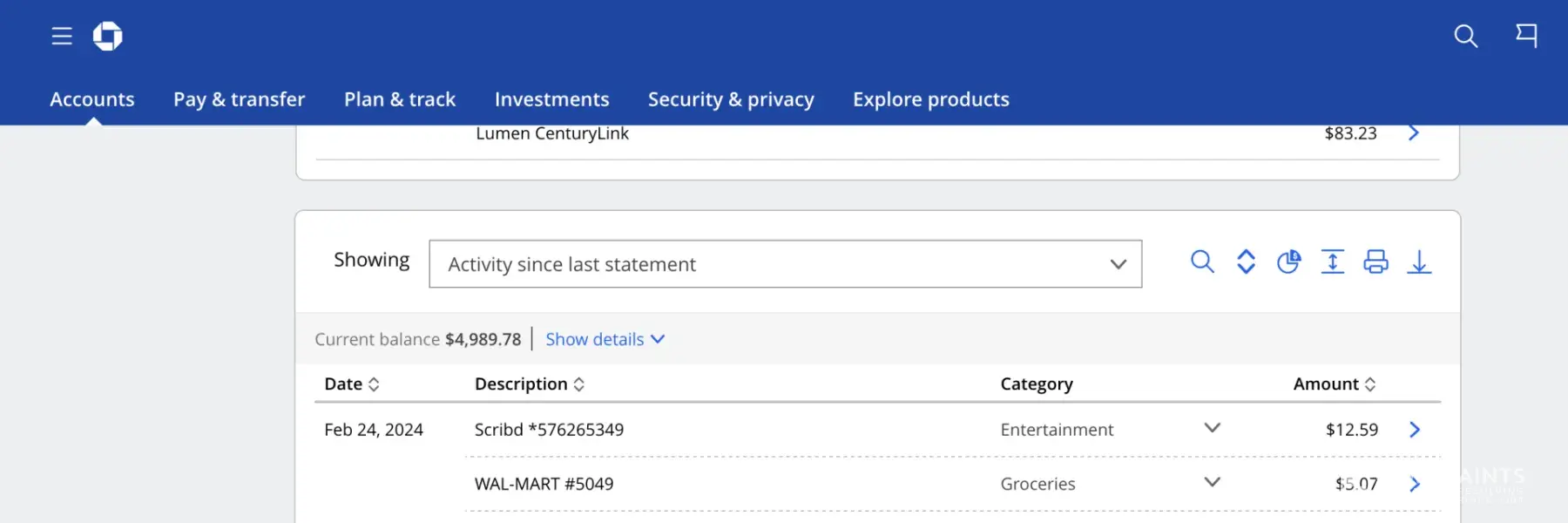Open Scribd transaction details arrow
Image resolution: width=1568 pixels, height=523 pixels.
point(1415,430)
